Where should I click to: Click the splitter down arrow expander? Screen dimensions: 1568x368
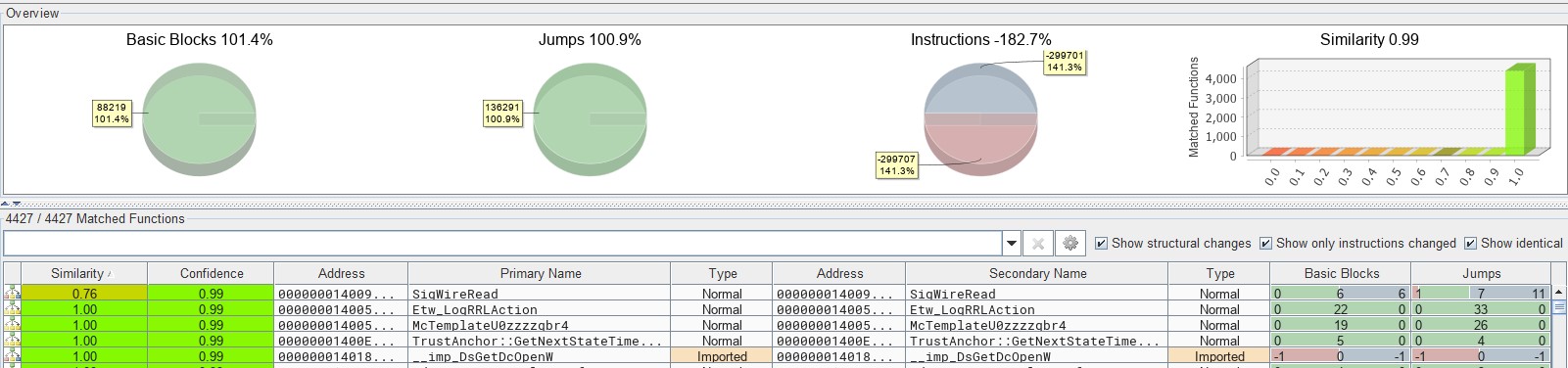(17, 204)
